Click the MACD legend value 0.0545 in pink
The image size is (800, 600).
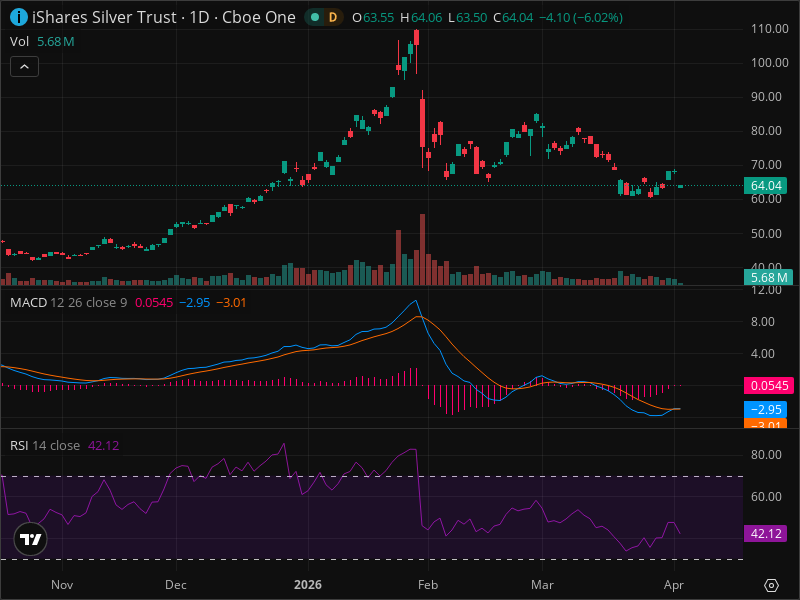click(154, 303)
